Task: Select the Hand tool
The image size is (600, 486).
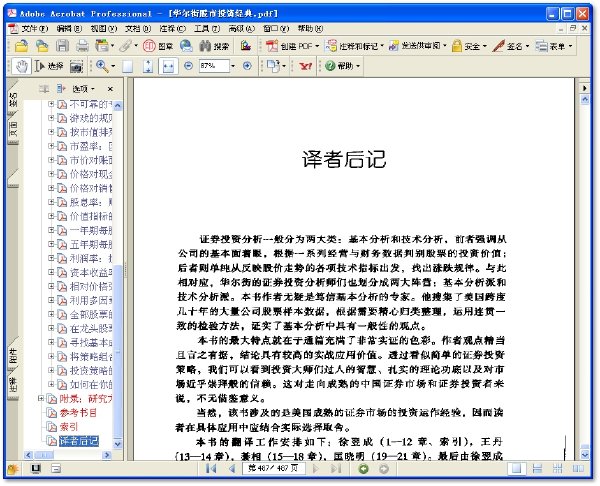Action: pos(21,66)
